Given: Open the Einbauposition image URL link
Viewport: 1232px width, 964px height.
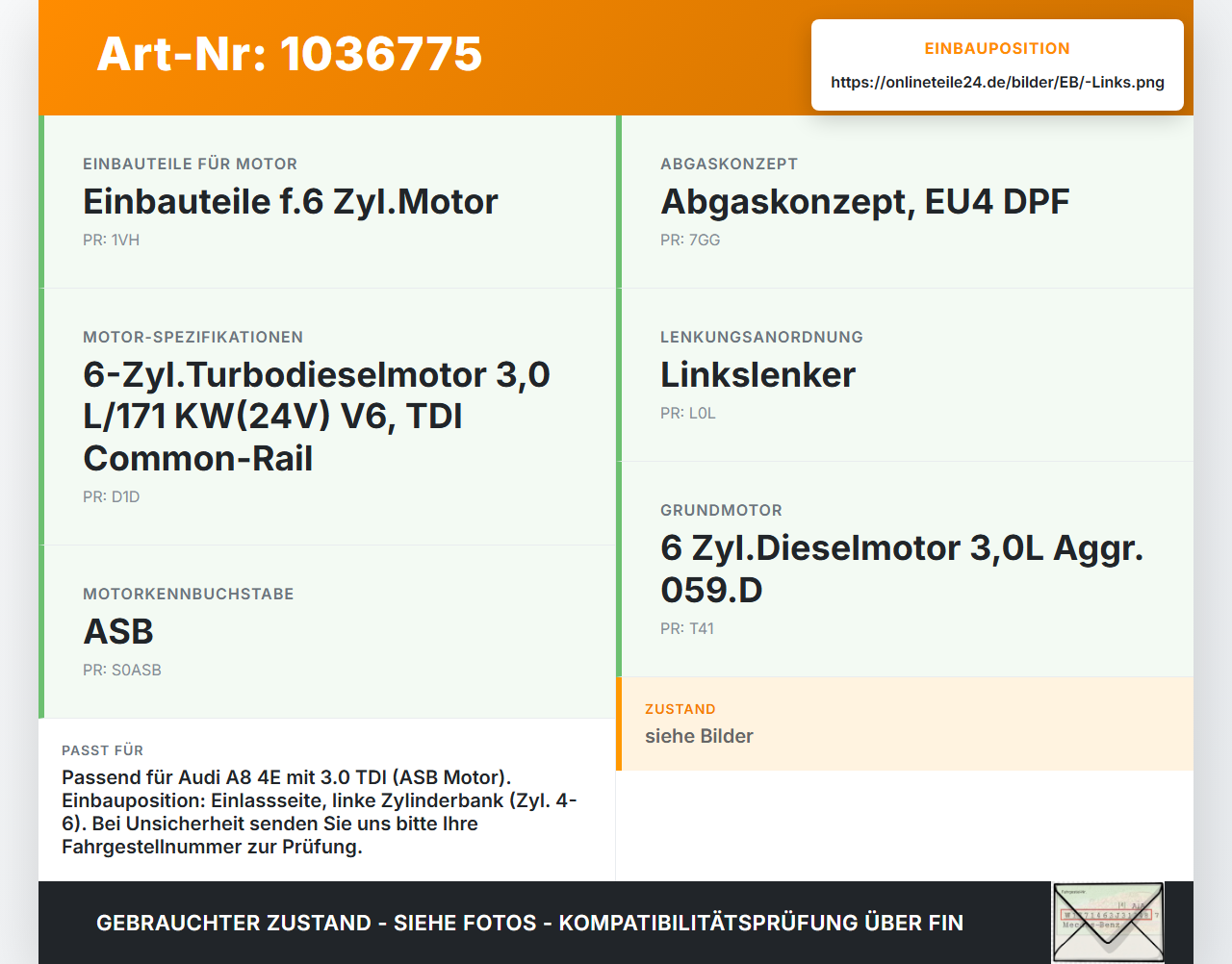Looking at the screenshot, I should pos(997,82).
